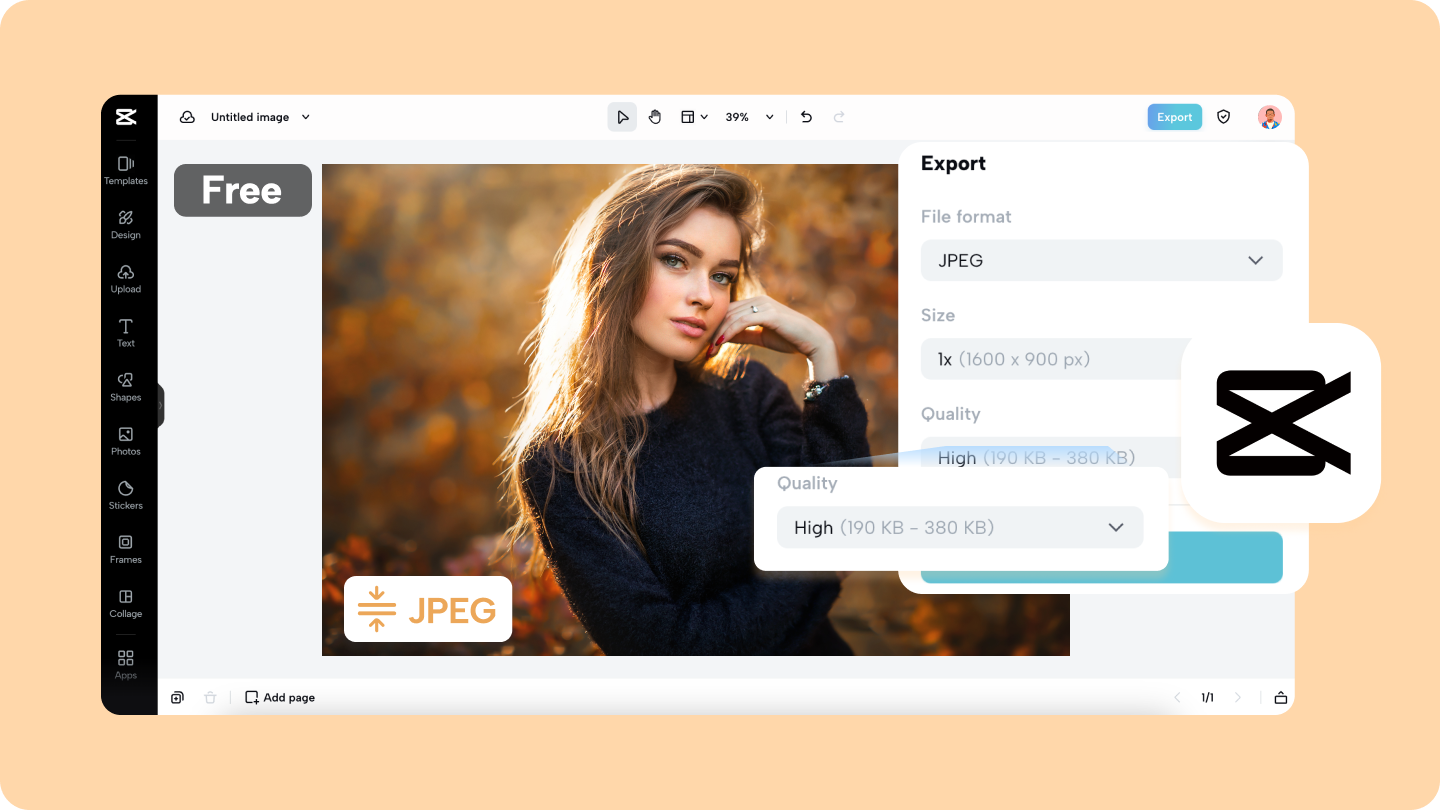
Task: Open the Templates panel
Action: pyautogui.click(x=126, y=170)
